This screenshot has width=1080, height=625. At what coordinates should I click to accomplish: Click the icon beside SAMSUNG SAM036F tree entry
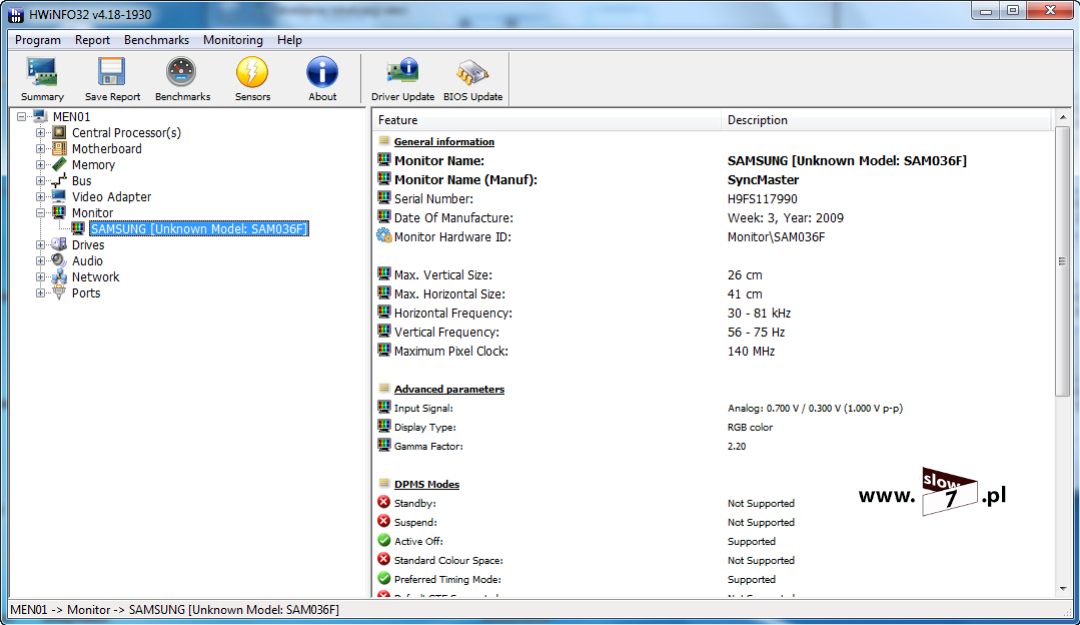tap(78, 228)
